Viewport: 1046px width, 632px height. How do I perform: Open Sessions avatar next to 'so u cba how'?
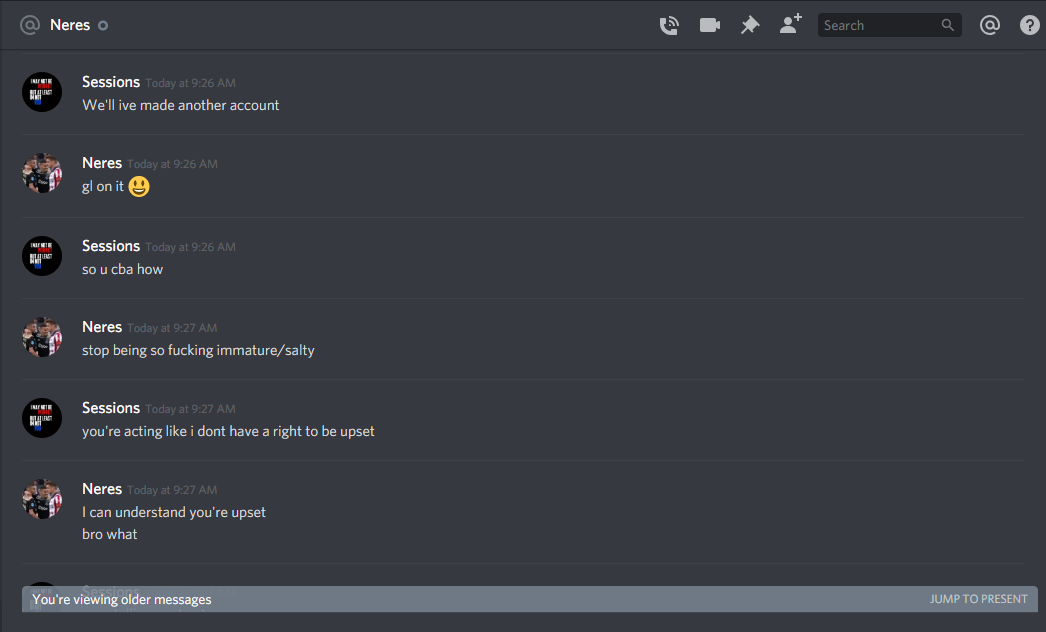click(42, 256)
